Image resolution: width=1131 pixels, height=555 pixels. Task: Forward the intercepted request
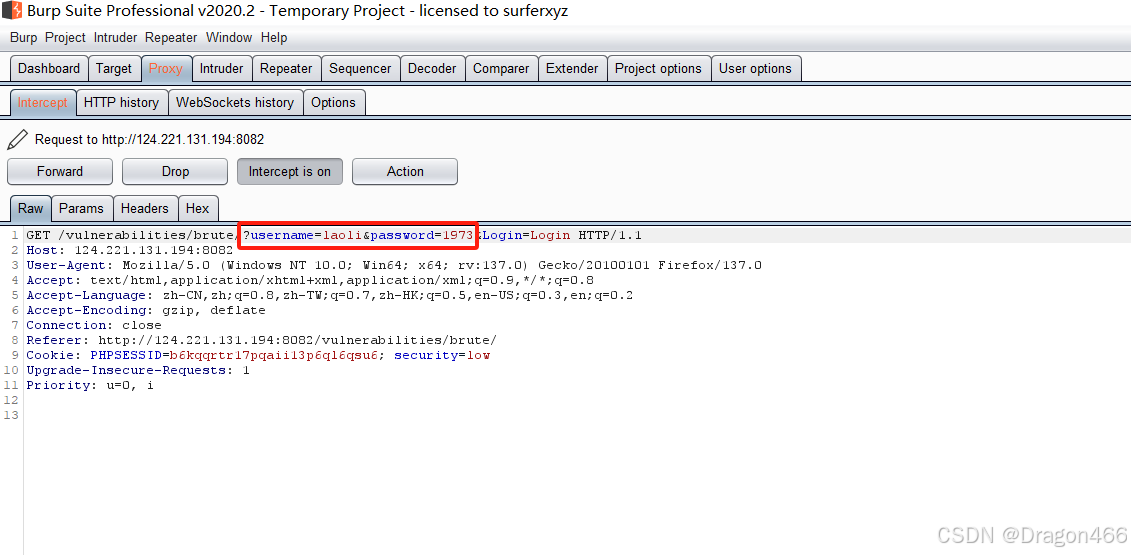[60, 172]
